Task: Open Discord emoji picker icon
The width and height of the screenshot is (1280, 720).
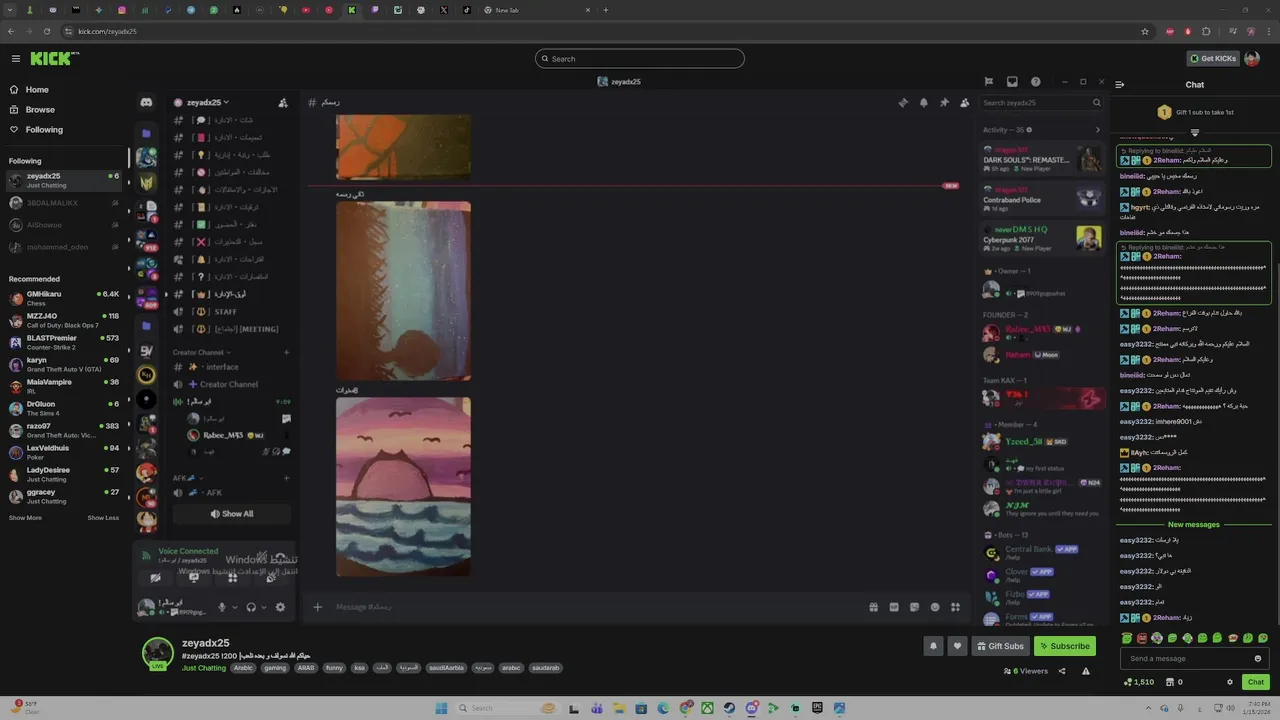Action: coord(935,607)
